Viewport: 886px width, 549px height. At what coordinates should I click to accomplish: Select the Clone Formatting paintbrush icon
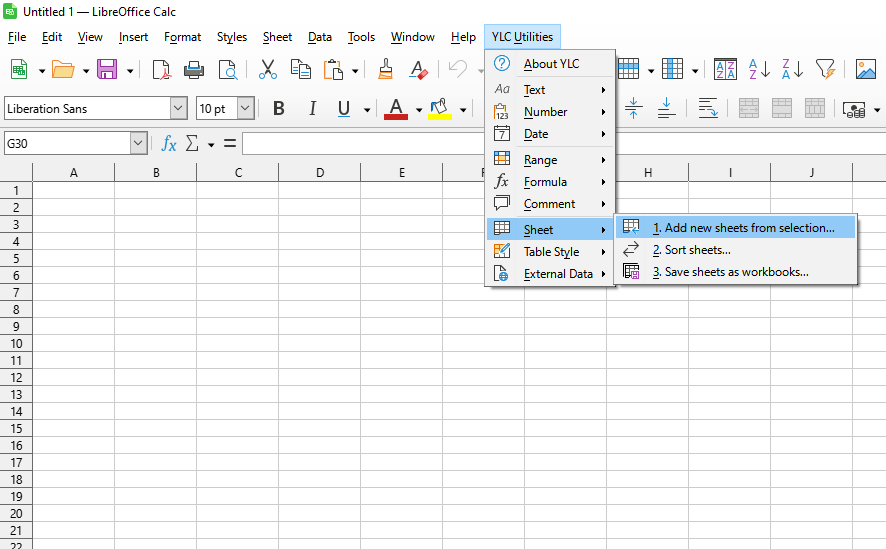[385, 69]
